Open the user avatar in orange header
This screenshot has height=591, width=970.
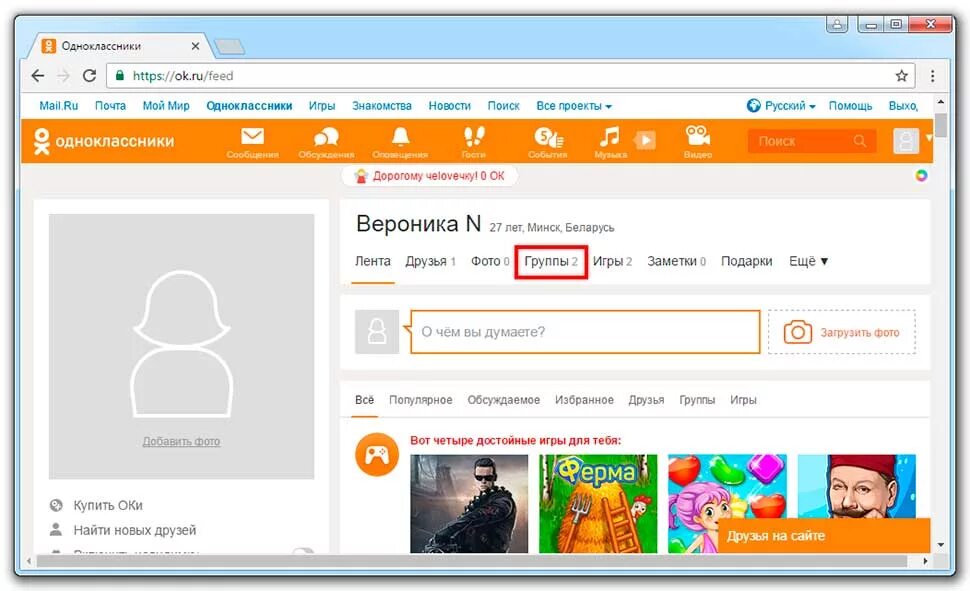[x=906, y=141]
